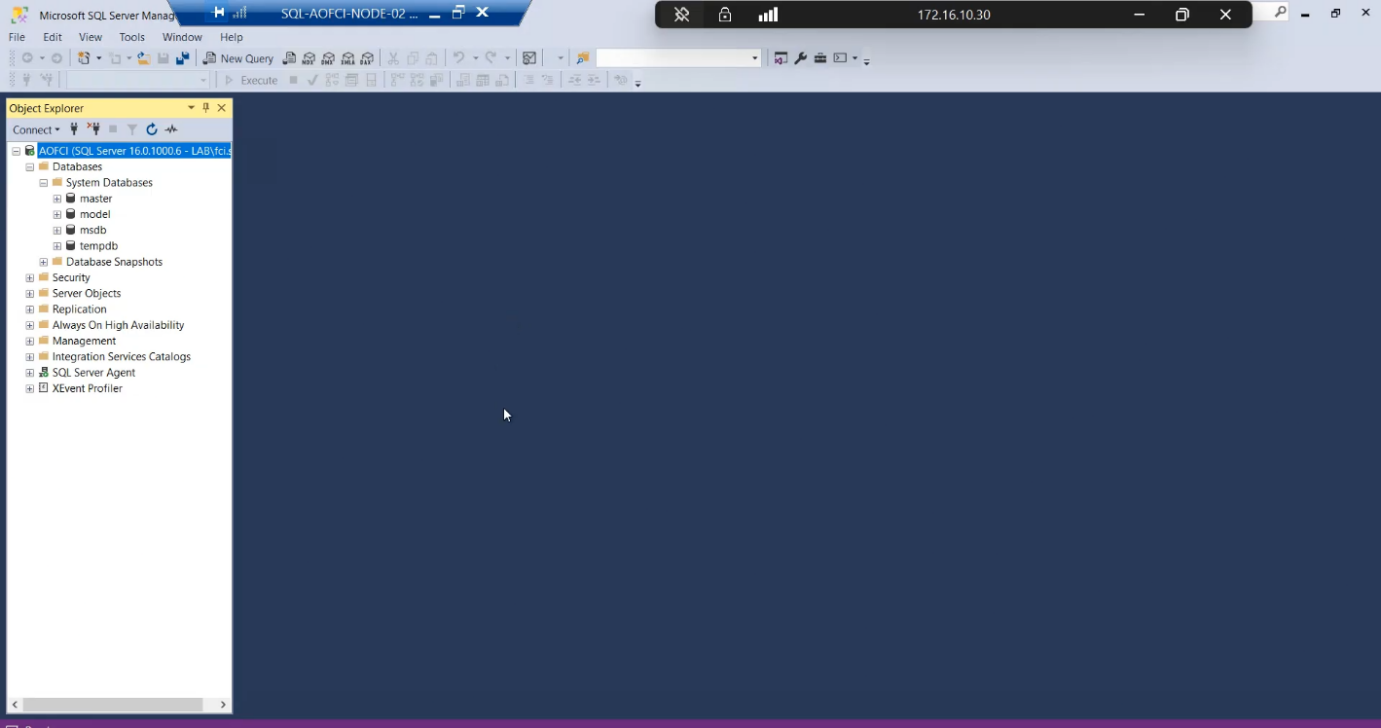Click the Activity Monitor icon in toolbar

point(530,58)
